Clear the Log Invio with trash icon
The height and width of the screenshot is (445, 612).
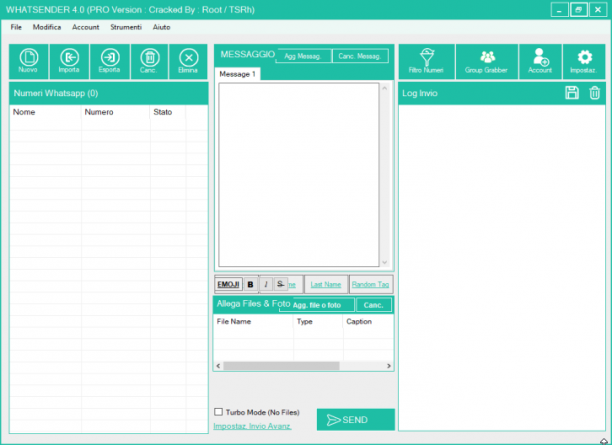click(594, 93)
